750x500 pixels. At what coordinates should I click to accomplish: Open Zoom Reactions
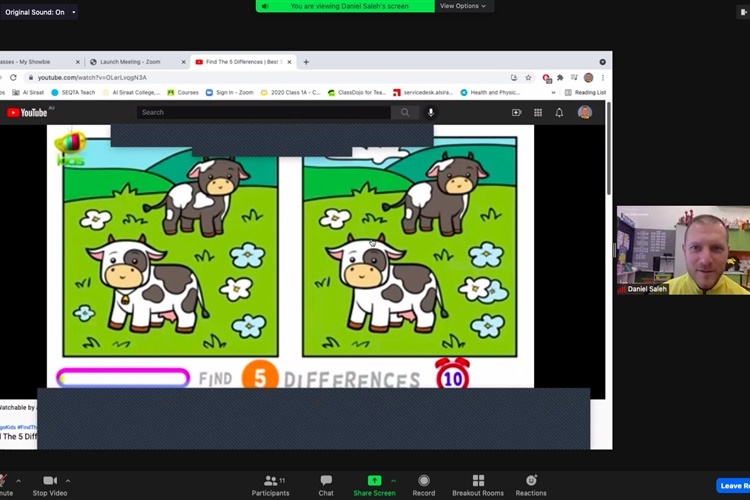531,485
